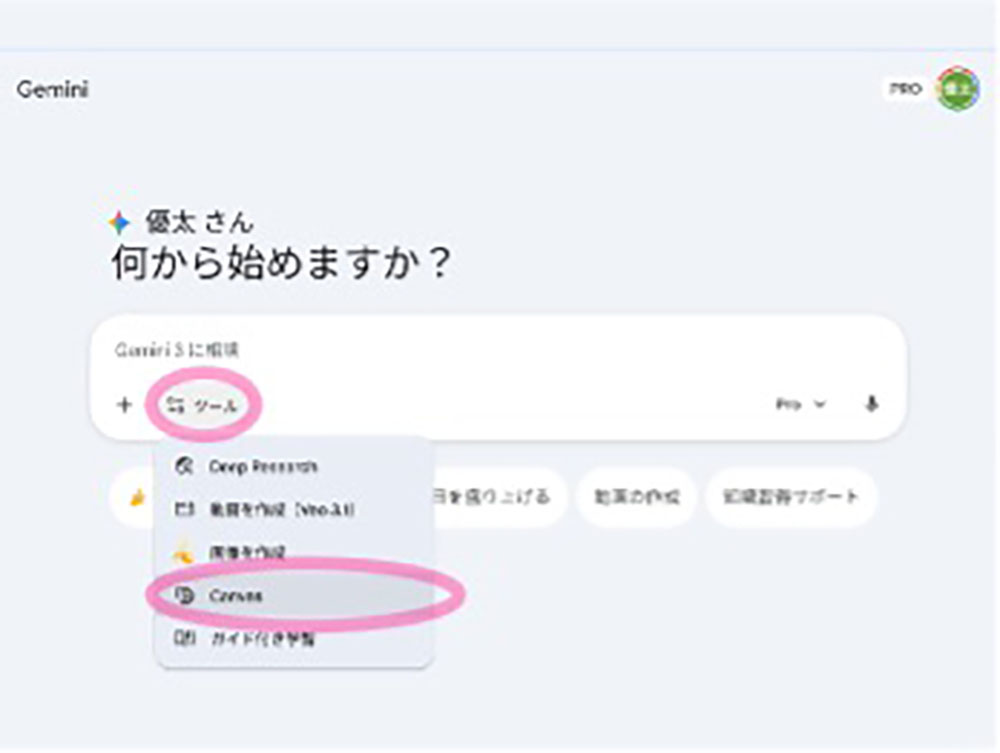Click the Canvas tool icon

[183, 596]
